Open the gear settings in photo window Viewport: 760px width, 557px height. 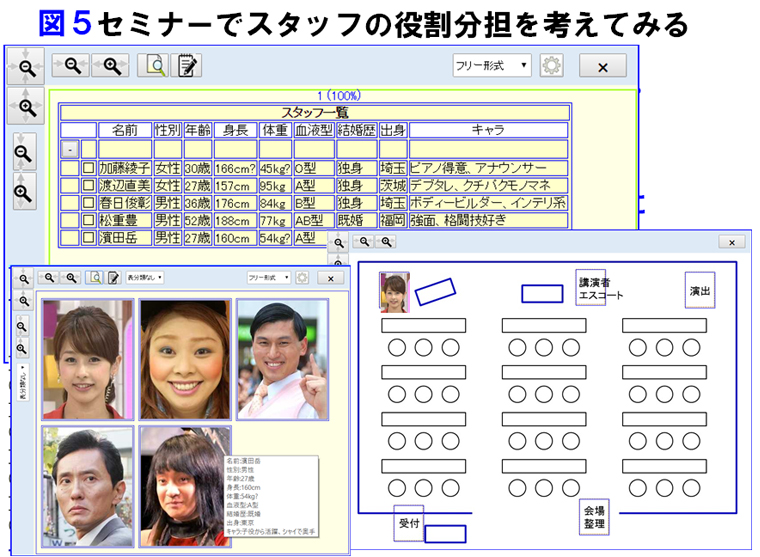pos(302,278)
